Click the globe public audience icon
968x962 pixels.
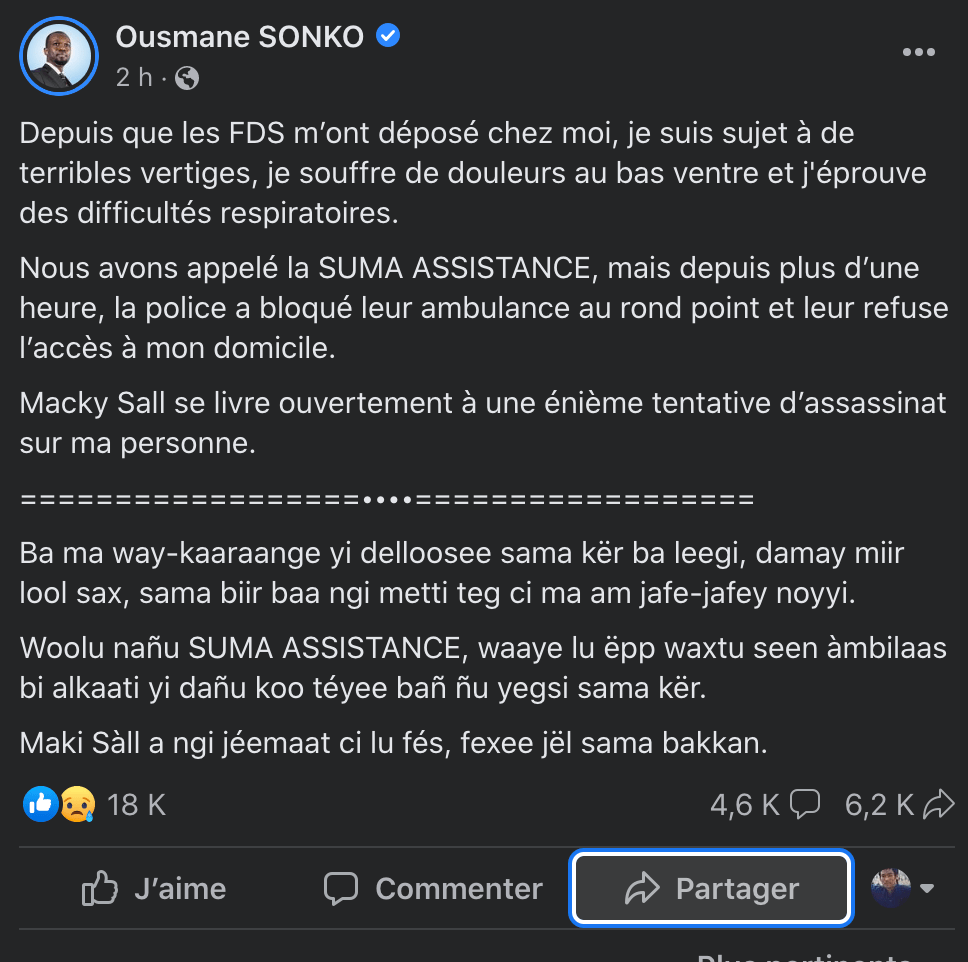(187, 78)
